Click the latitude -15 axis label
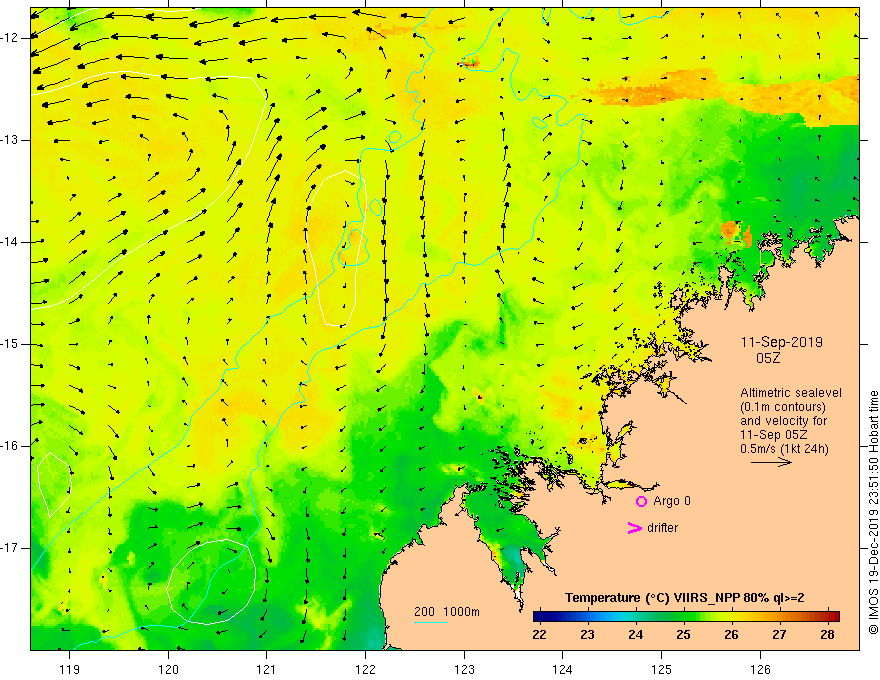This screenshot has width=880, height=680. point(11,344)
